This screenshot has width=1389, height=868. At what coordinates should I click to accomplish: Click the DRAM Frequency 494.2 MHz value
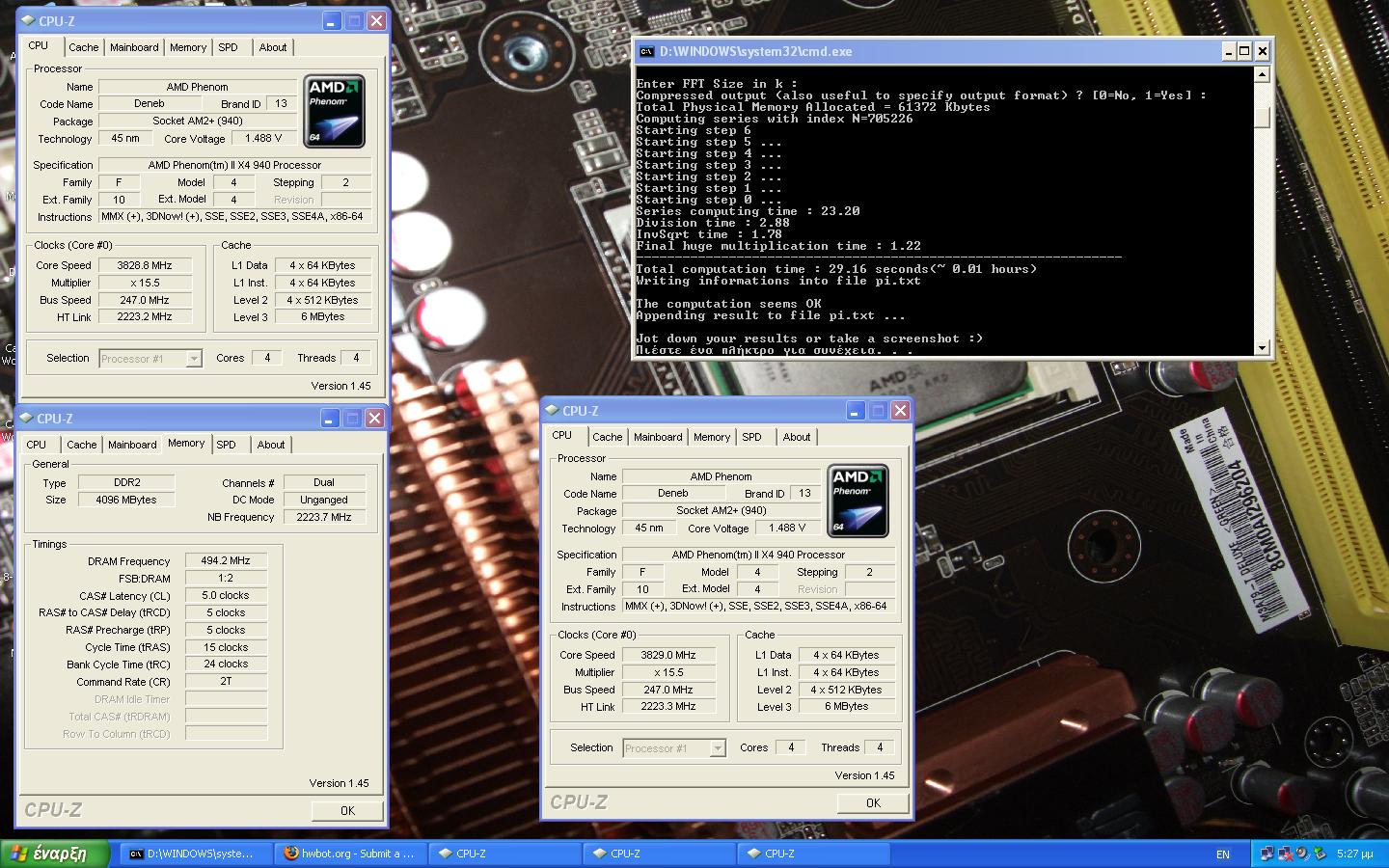[226, 560]
